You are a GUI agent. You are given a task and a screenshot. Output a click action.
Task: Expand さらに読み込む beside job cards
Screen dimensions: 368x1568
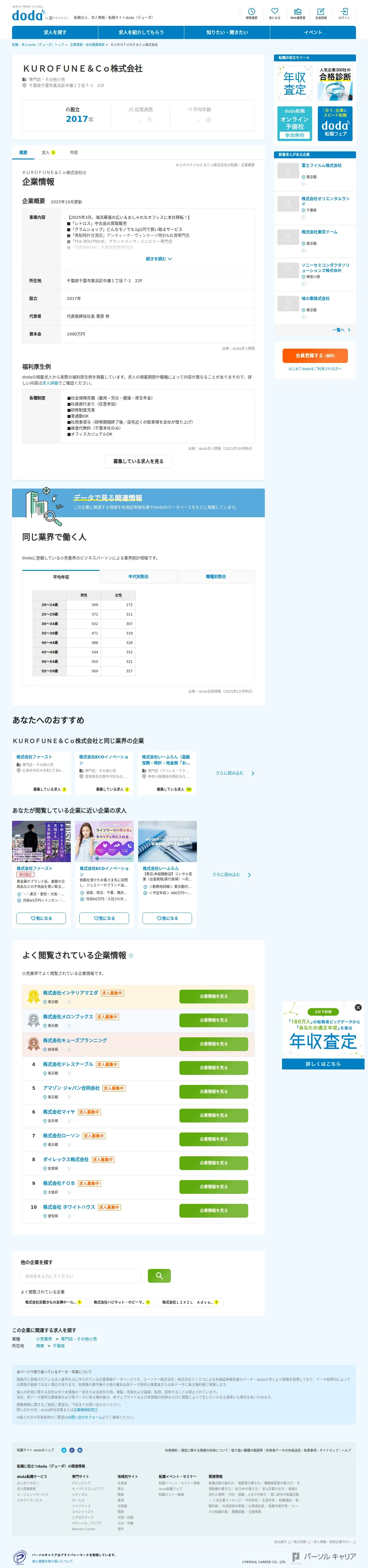coord(232,875)
